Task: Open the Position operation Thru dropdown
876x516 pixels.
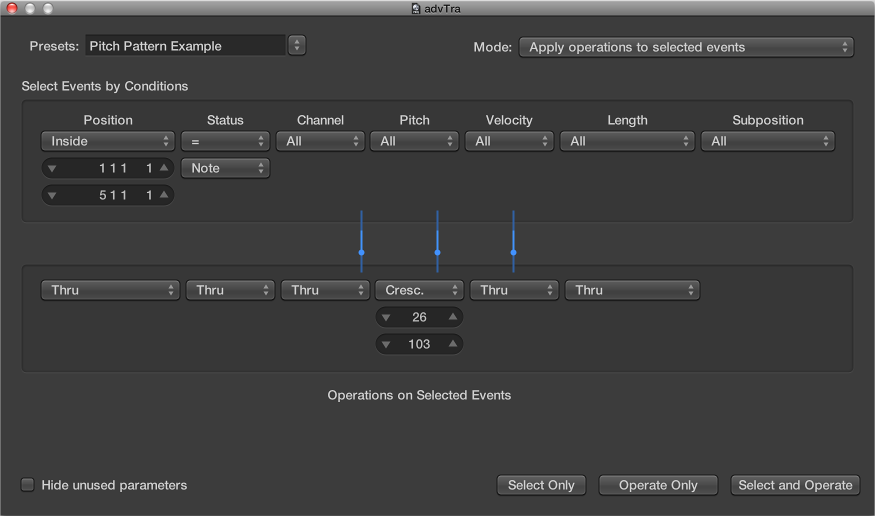Action: point(110,290)
